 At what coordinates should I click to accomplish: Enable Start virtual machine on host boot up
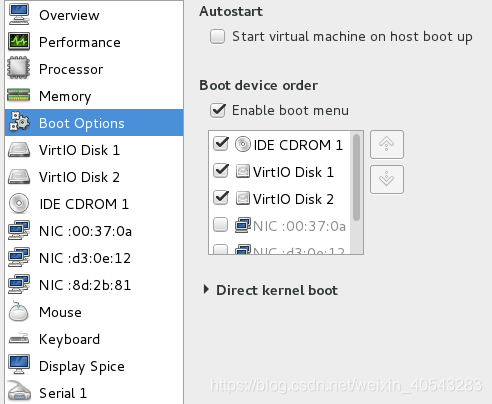[217, 36]
